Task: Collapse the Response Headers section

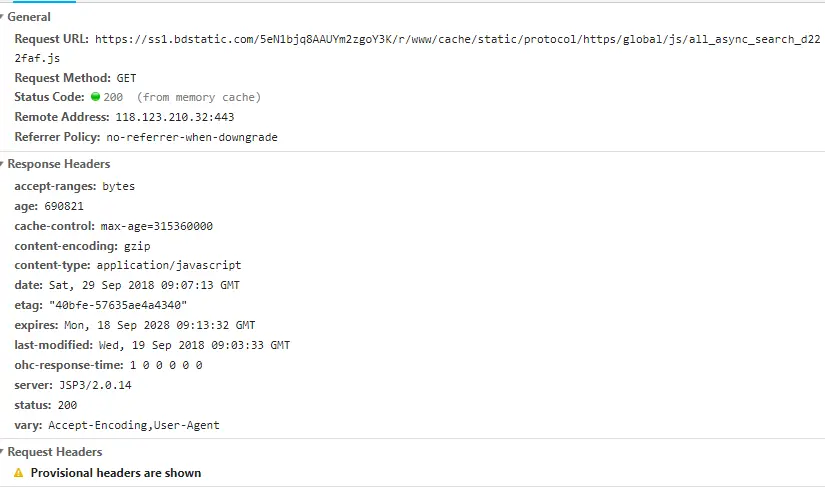Action: pyautogui.click(x=2, y=164)
